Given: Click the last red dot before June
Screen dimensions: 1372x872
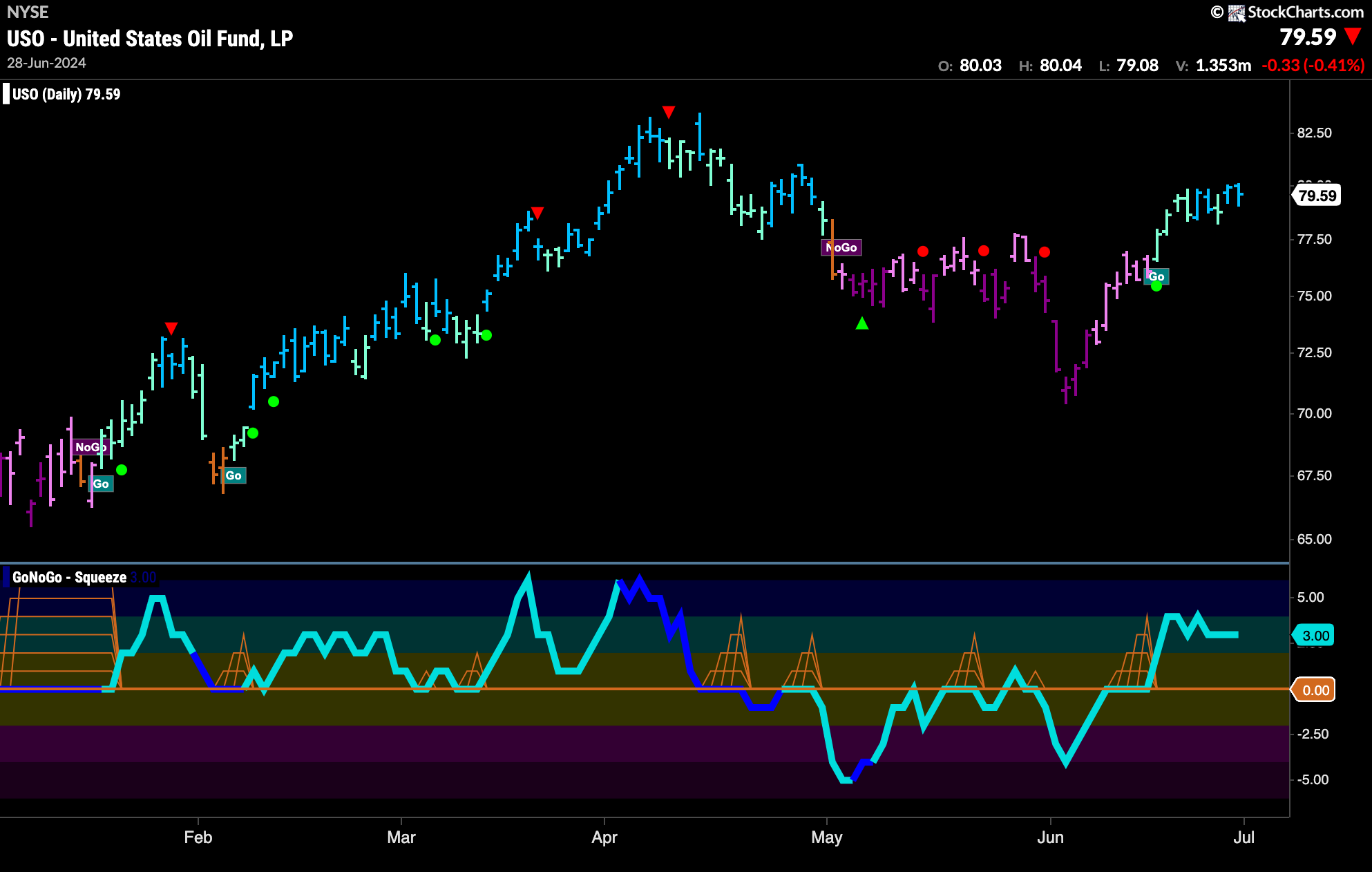Looking at the screenshot, I should (x=1045, y=252).
